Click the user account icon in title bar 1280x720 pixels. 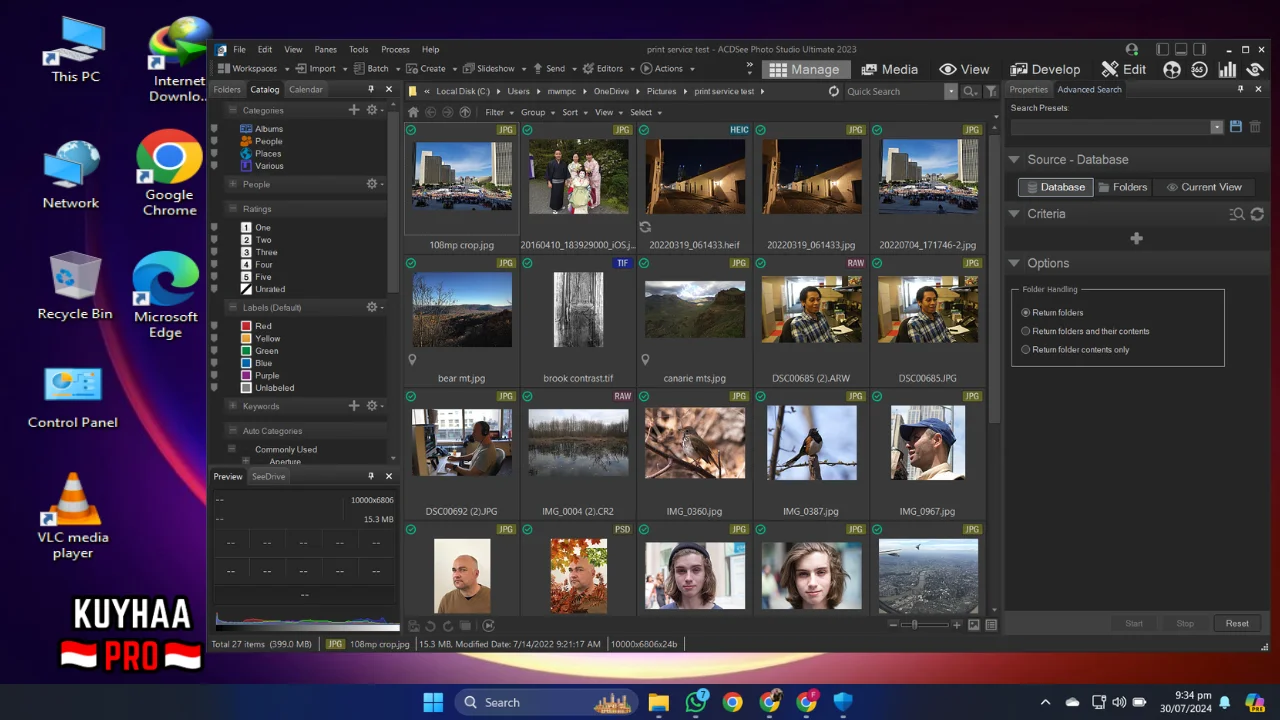pos(1132,49)
